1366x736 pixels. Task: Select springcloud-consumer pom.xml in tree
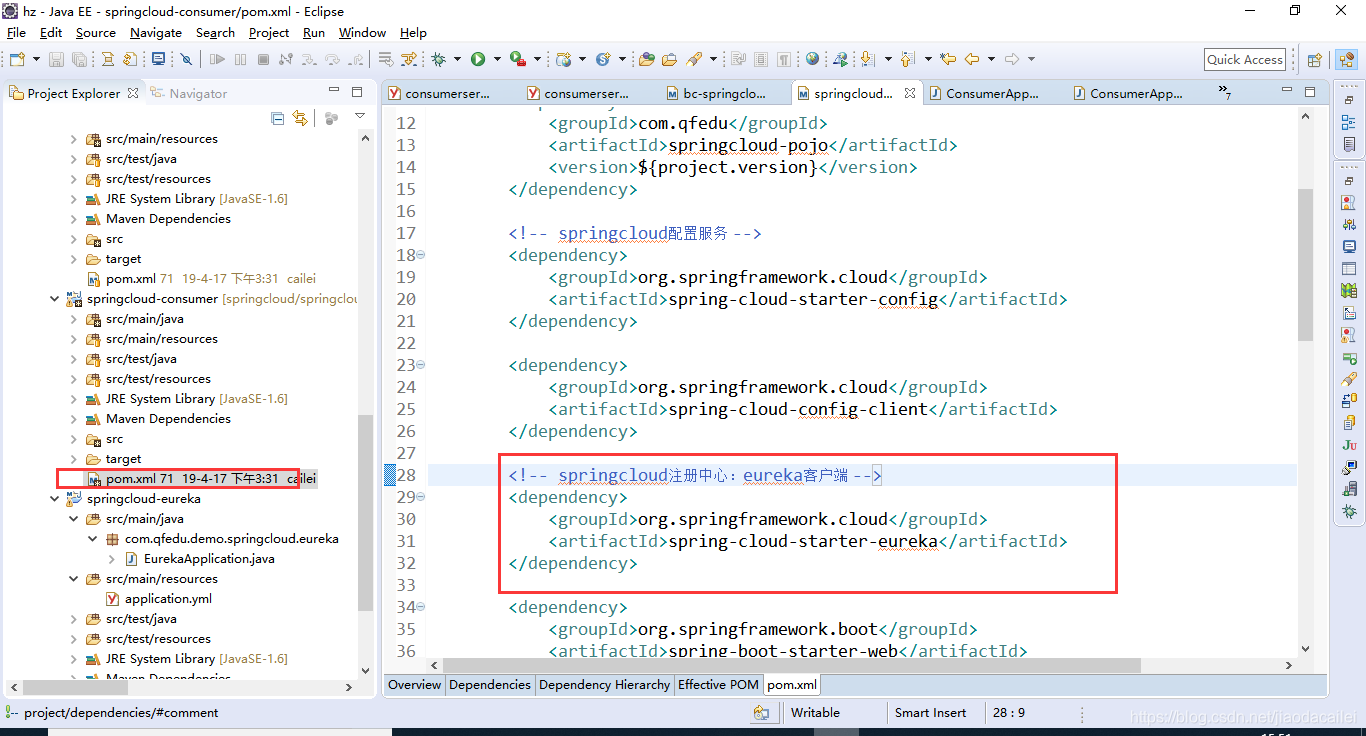coord(203,479)
